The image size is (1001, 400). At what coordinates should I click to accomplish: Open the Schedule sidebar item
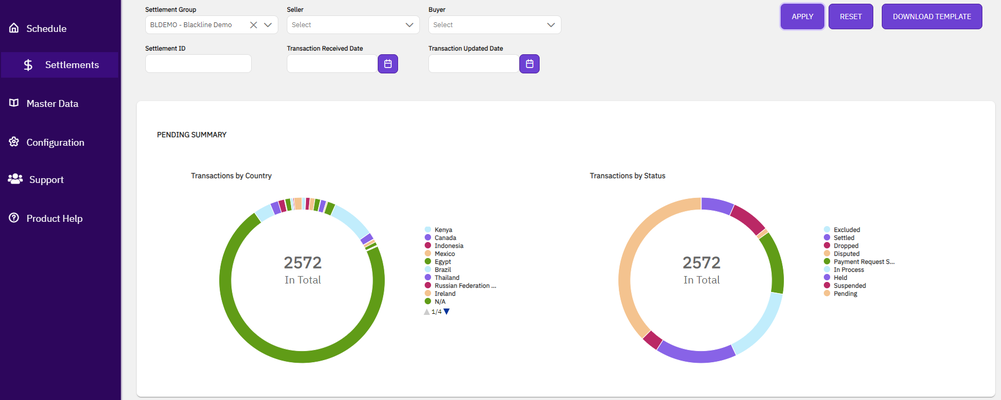tap(45, 28)
